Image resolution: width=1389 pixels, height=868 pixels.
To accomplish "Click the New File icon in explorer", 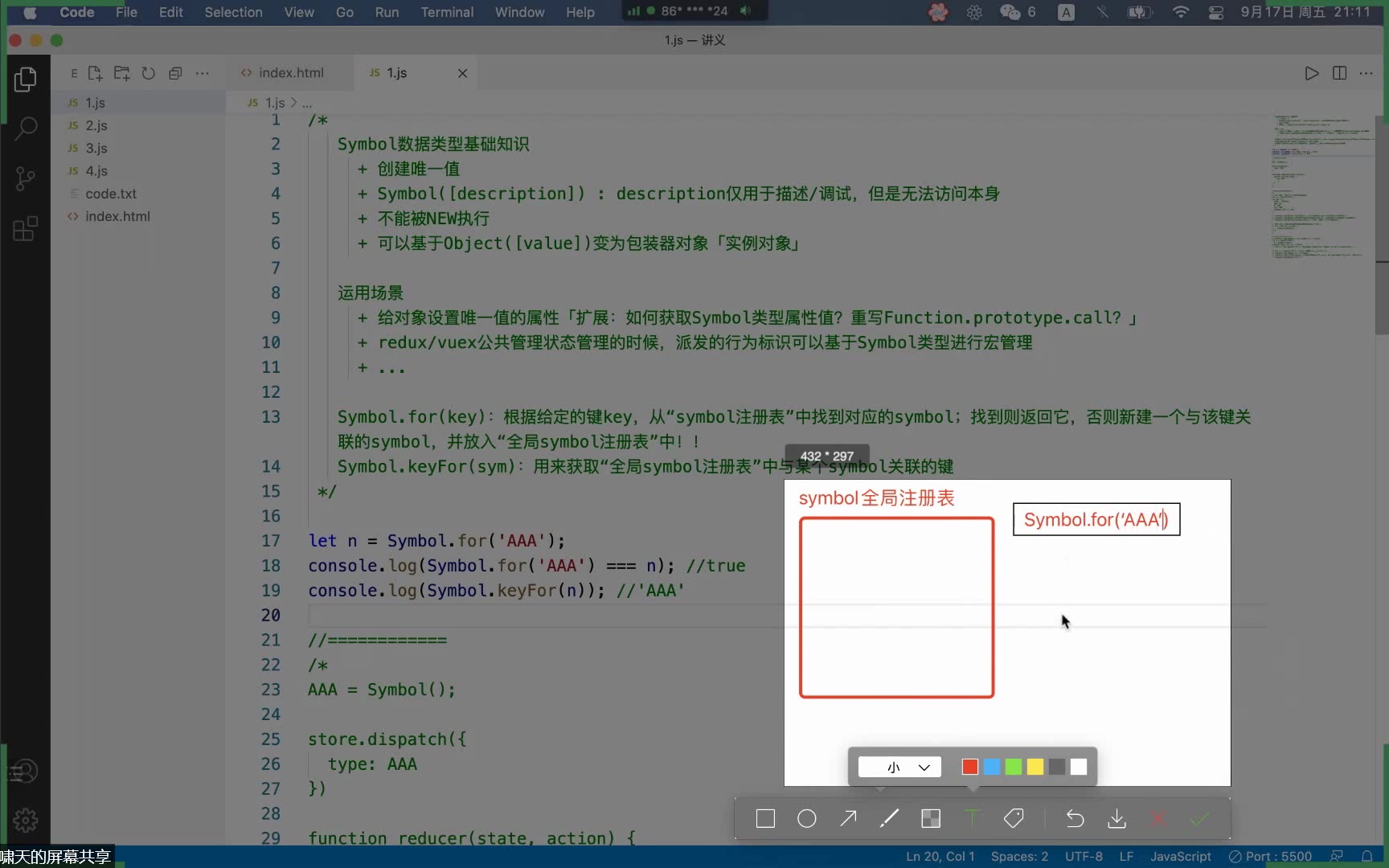I will pos(95,73).
